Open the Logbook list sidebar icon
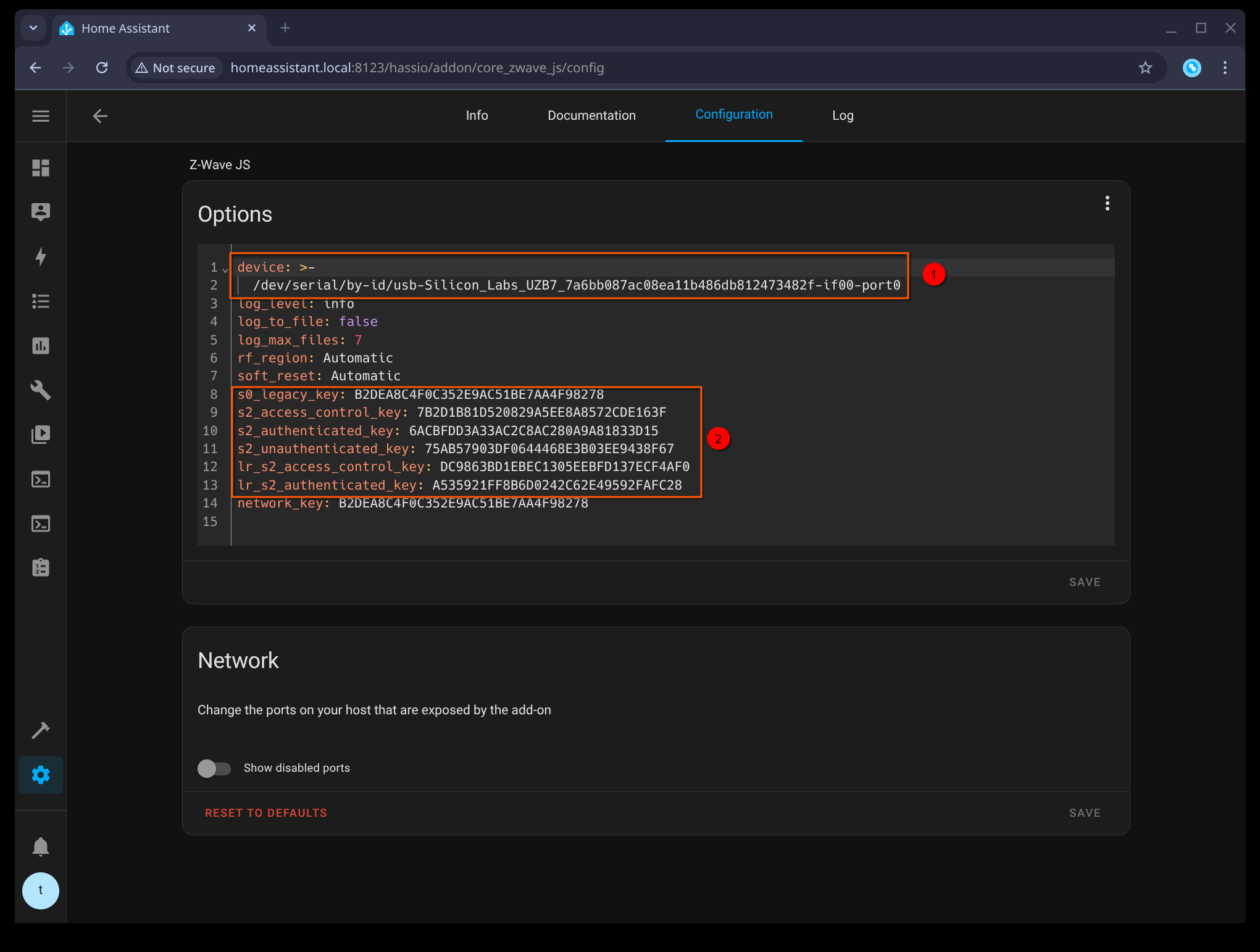Viewport: 1260px width, 952px height. (x=41, y=301)
